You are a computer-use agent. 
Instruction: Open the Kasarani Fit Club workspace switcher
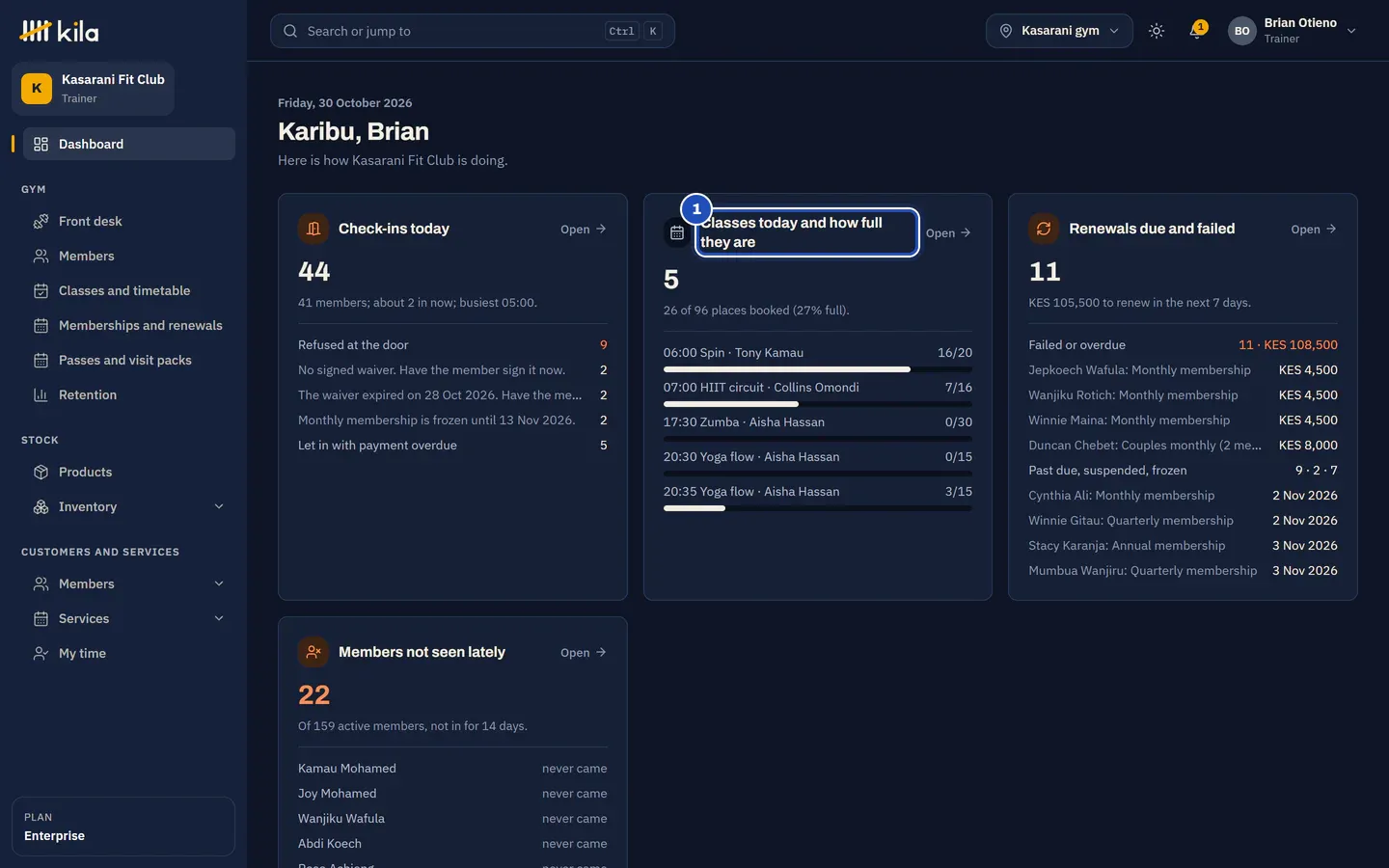pyautogui.click(x=93, y=89)
